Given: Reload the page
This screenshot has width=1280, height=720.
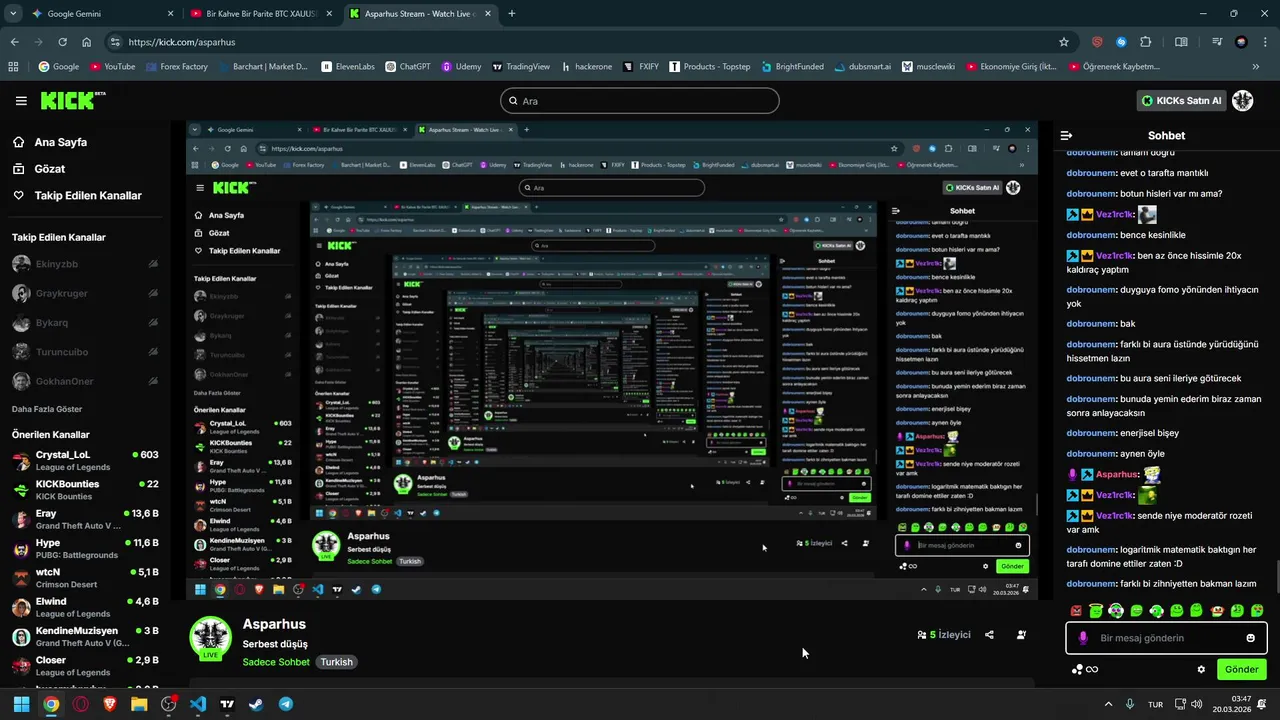Looking at the screenshot, I should click(x=62, y=42).
